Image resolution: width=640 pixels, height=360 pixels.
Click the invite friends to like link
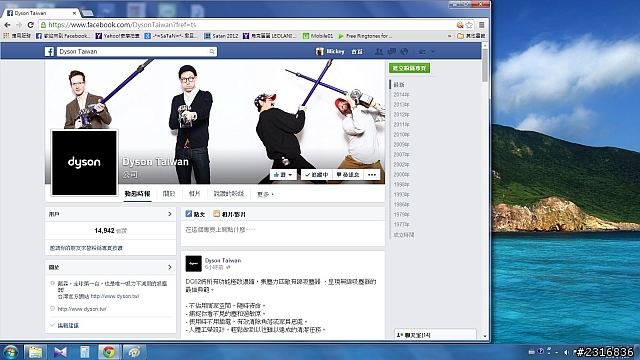click(x=86, y=248)
